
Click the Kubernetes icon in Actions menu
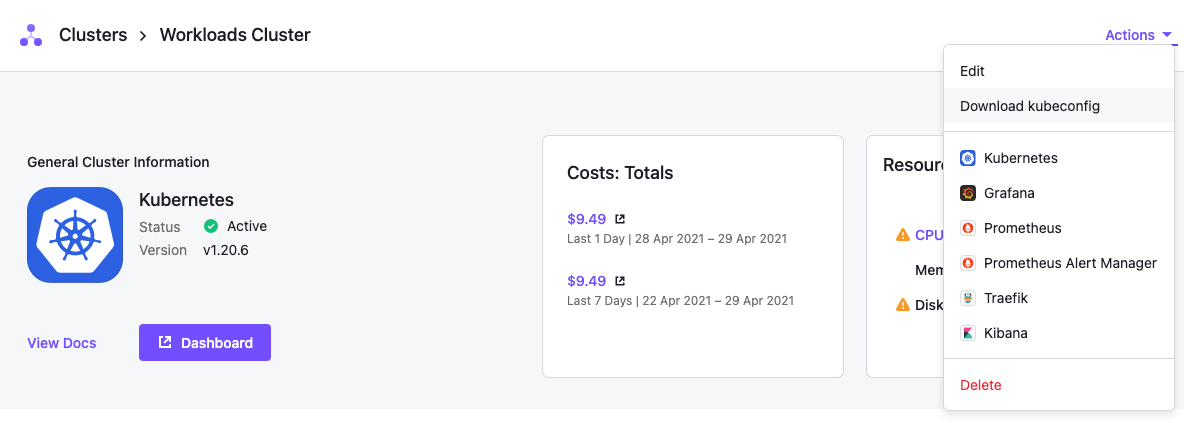[968, 159]
